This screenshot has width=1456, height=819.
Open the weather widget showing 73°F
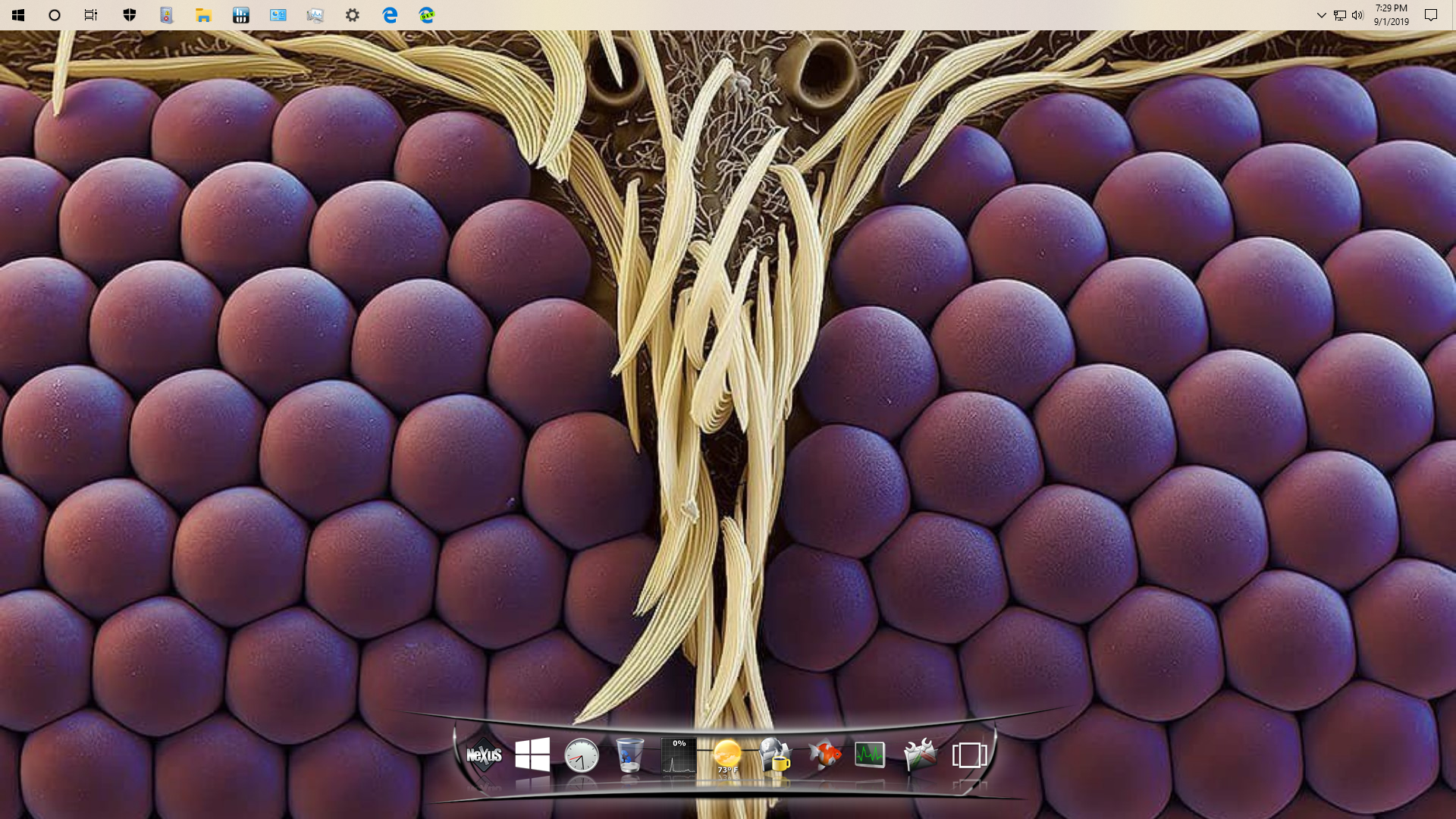click(x=727, y=755)
